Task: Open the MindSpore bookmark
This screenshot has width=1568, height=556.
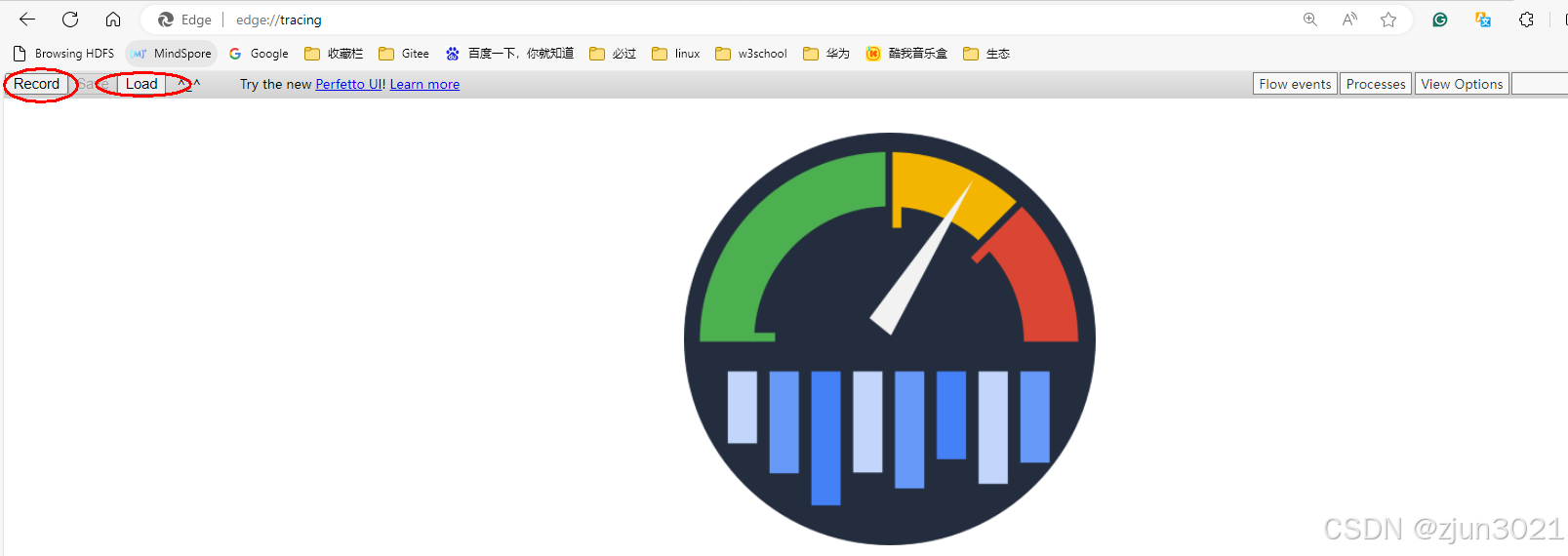Action: click(x=172, y=54)
